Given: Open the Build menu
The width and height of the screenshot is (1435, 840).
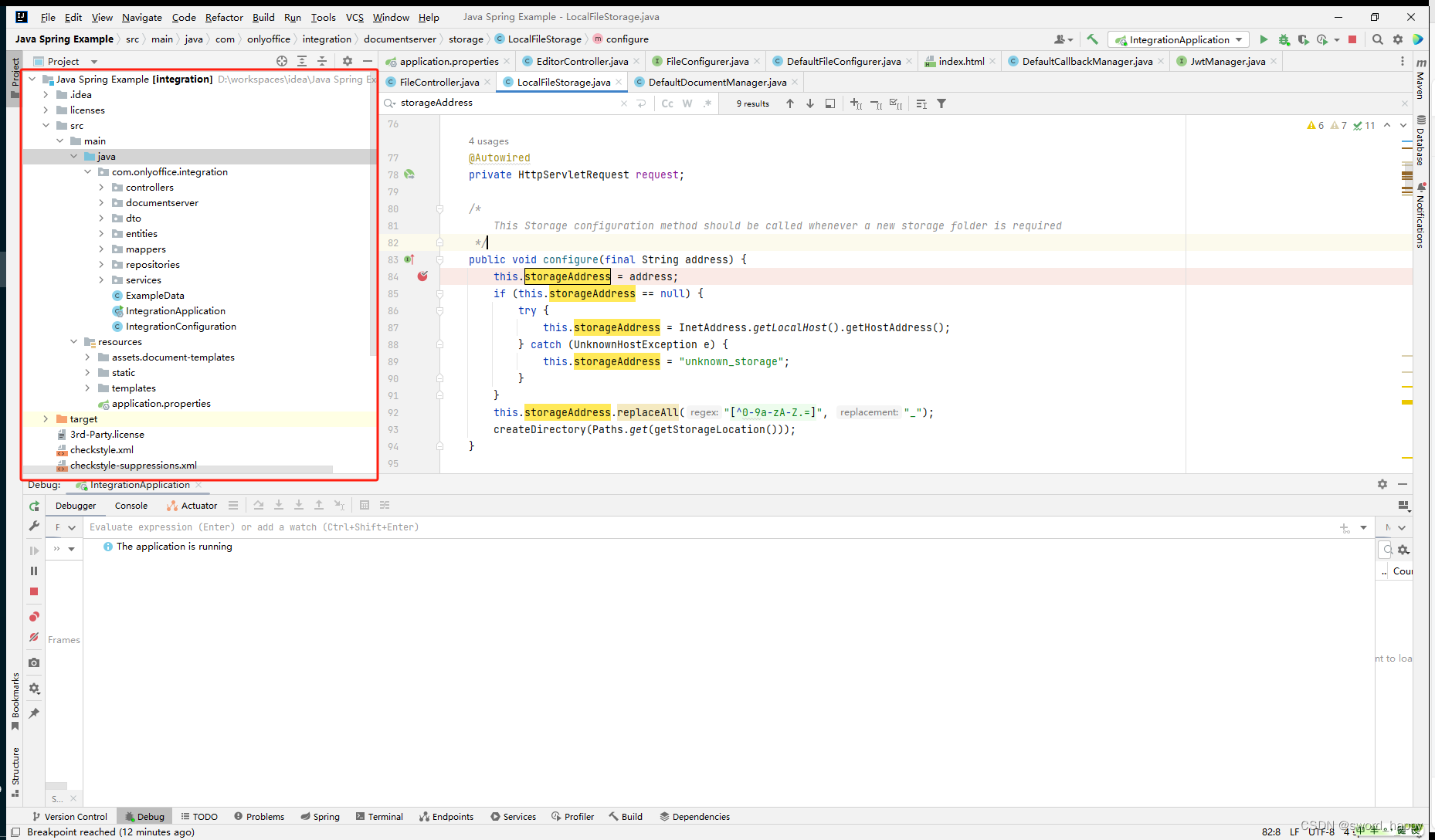Looking at the screenshot, I should tap(263, 17).
